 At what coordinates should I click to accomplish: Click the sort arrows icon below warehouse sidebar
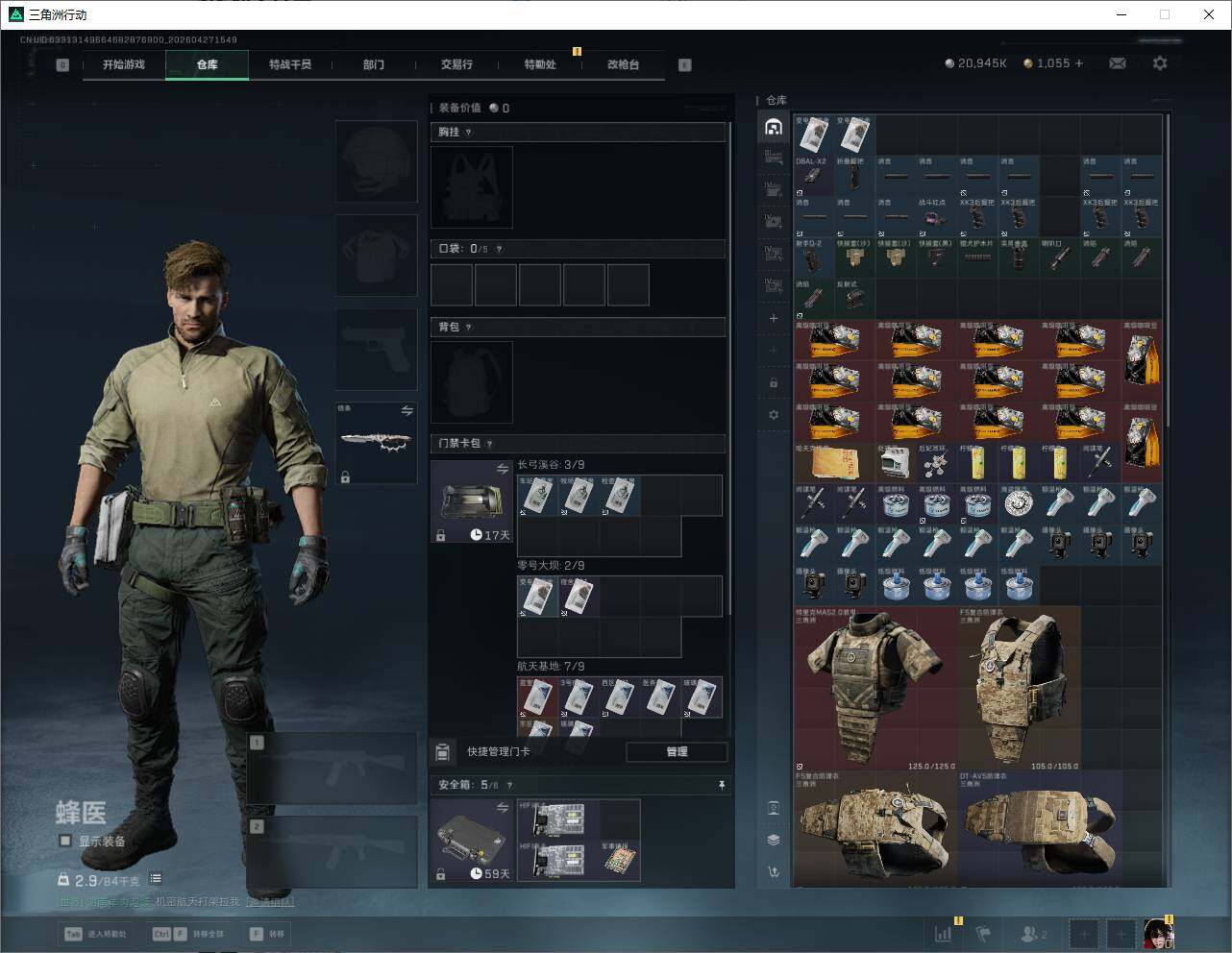tap(774, 872)
